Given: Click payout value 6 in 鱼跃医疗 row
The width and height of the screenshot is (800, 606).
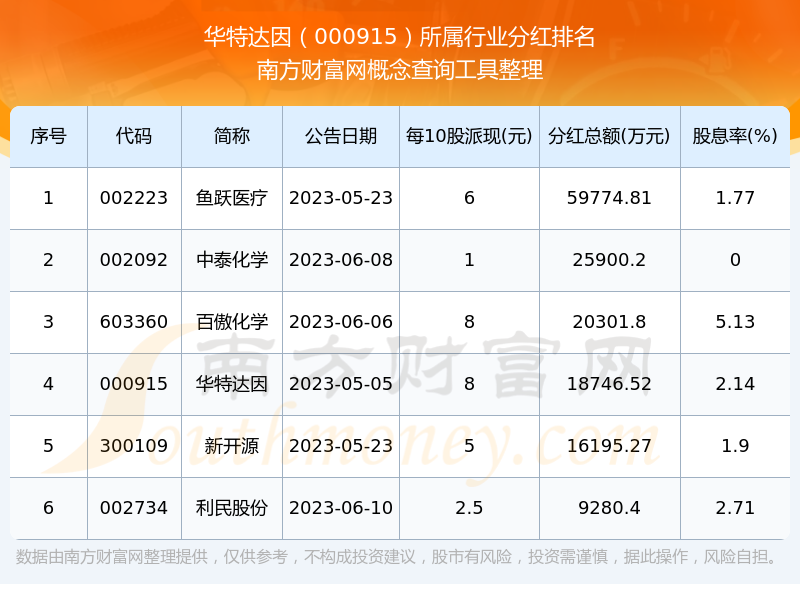Looking at the screenshot, I should pos(469,198).
